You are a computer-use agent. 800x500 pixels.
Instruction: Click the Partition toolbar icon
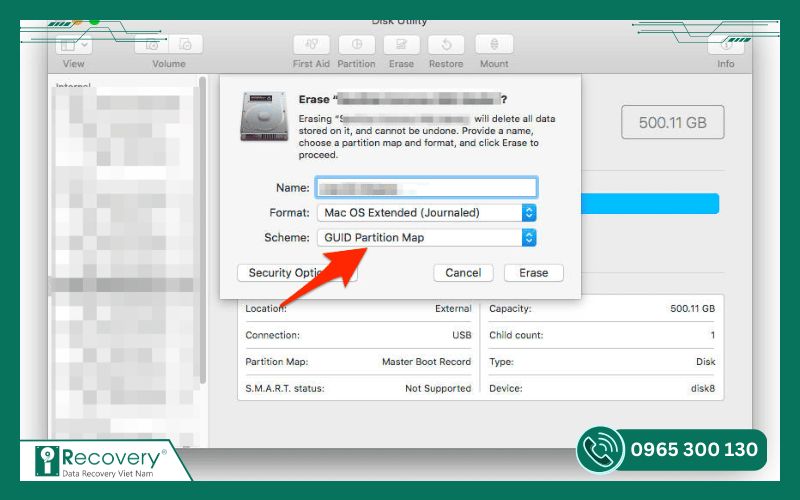click(357, 45)
